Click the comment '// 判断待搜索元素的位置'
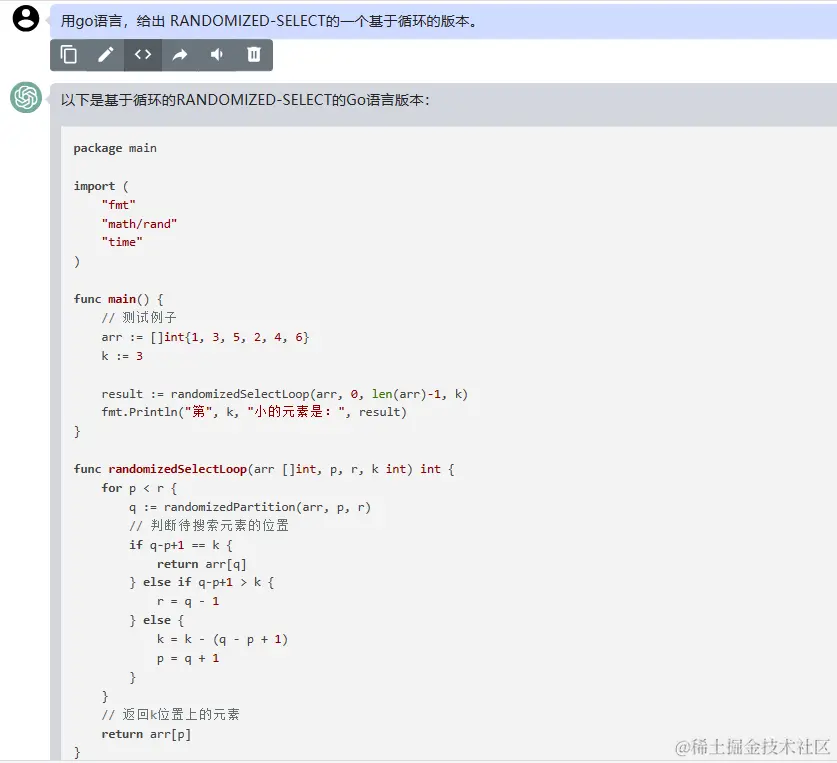 [x=209, y=526]
